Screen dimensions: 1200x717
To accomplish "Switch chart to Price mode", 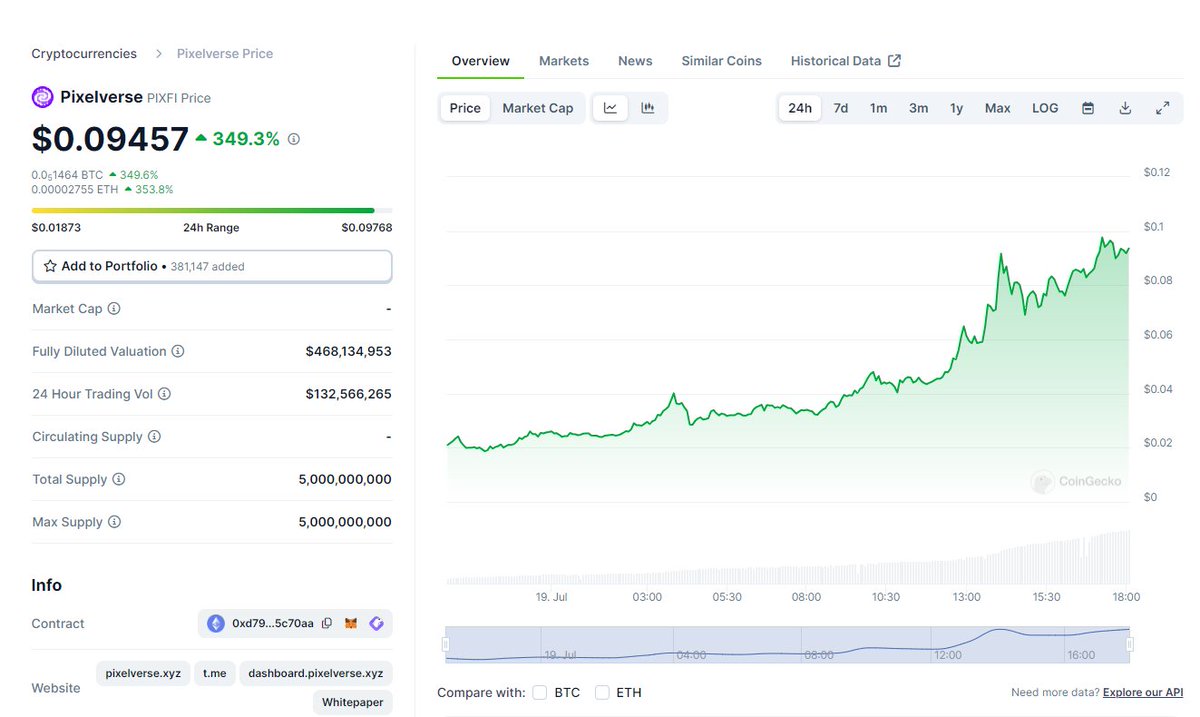I will [x=465, y=108].
